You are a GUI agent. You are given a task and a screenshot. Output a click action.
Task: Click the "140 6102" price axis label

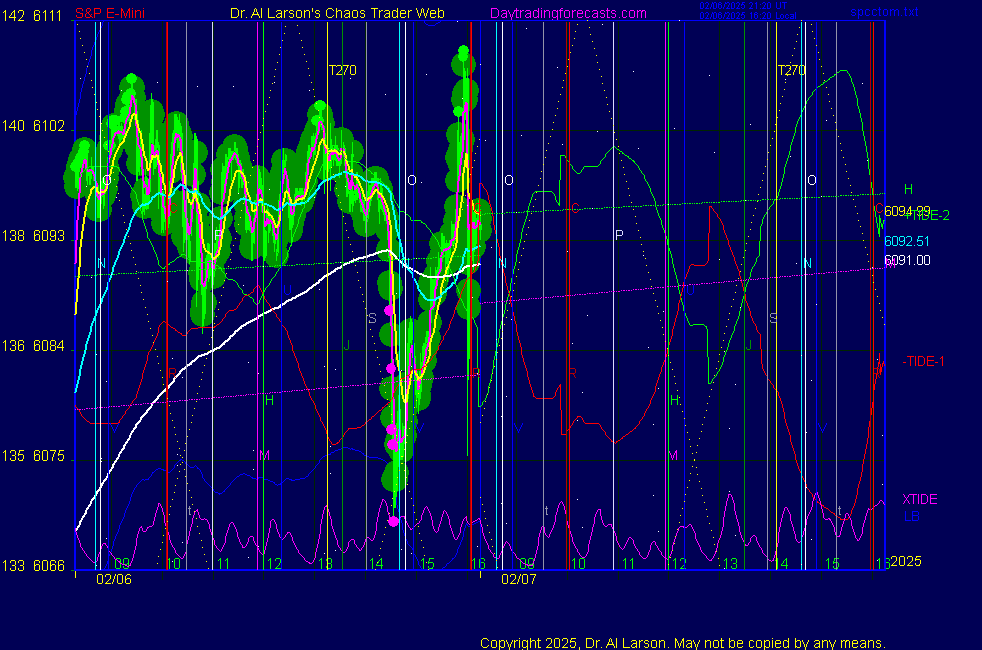tap(33, 126)
